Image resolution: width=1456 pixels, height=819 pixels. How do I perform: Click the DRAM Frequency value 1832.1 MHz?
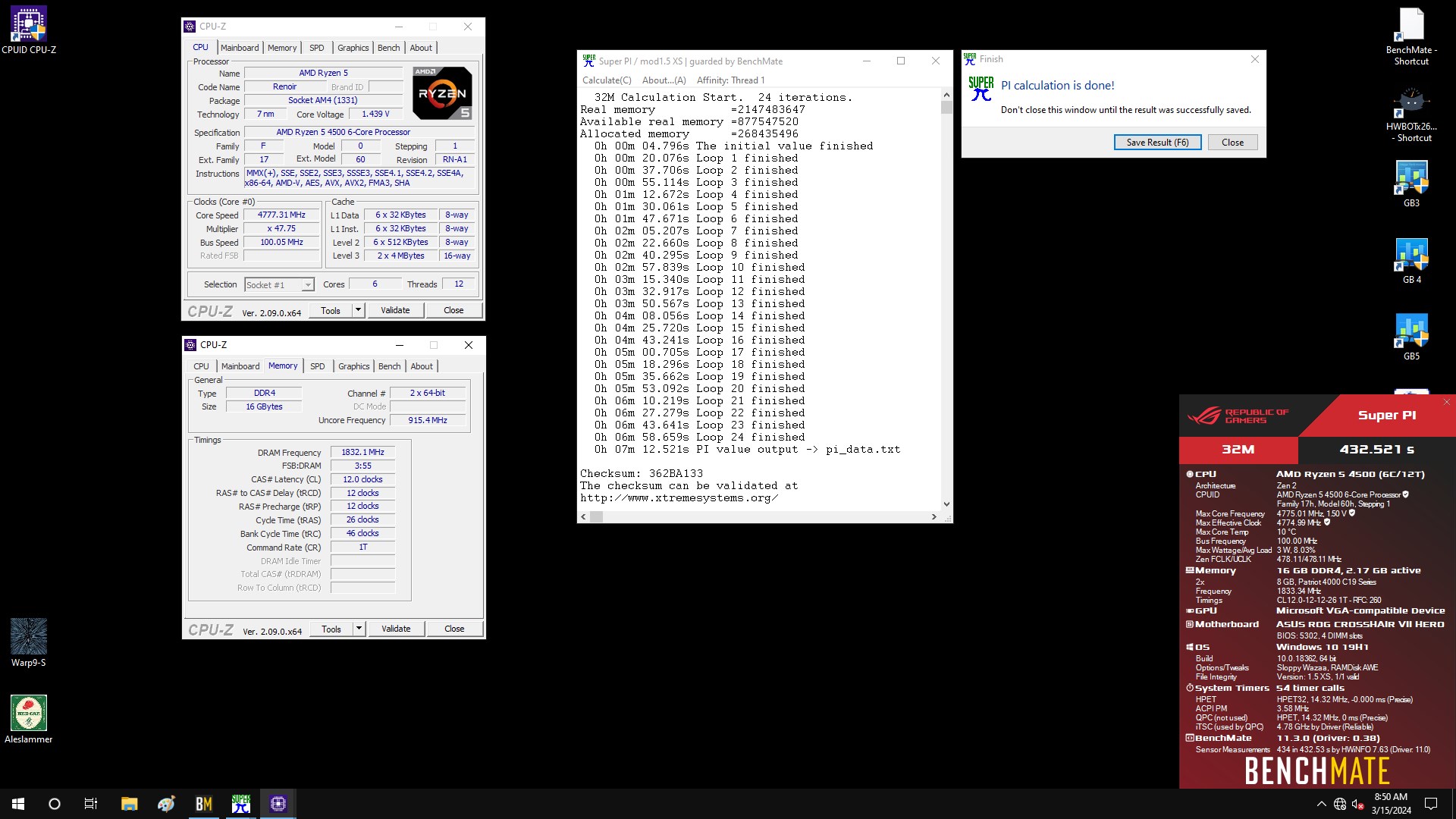(362, 453)
